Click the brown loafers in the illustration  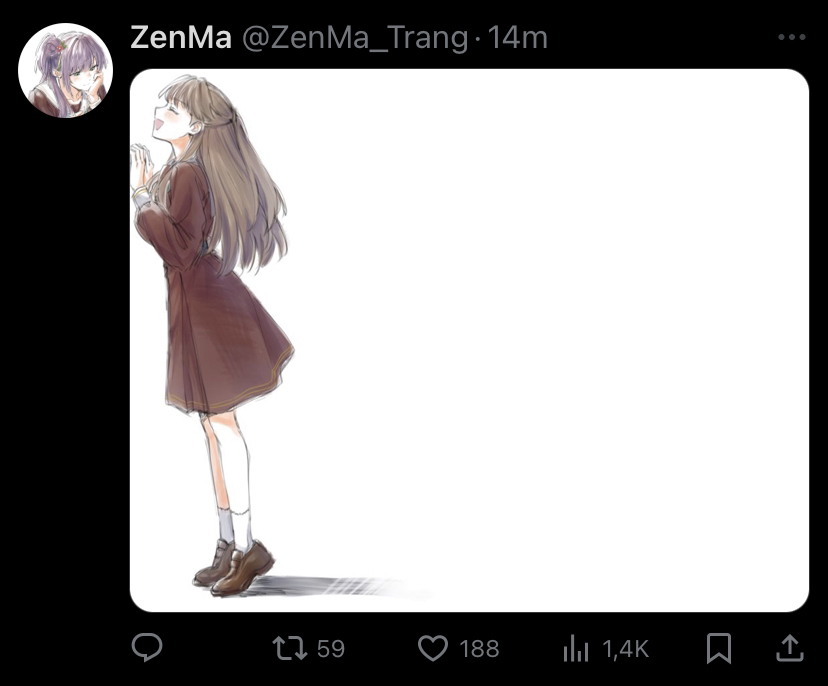(233, 568)
